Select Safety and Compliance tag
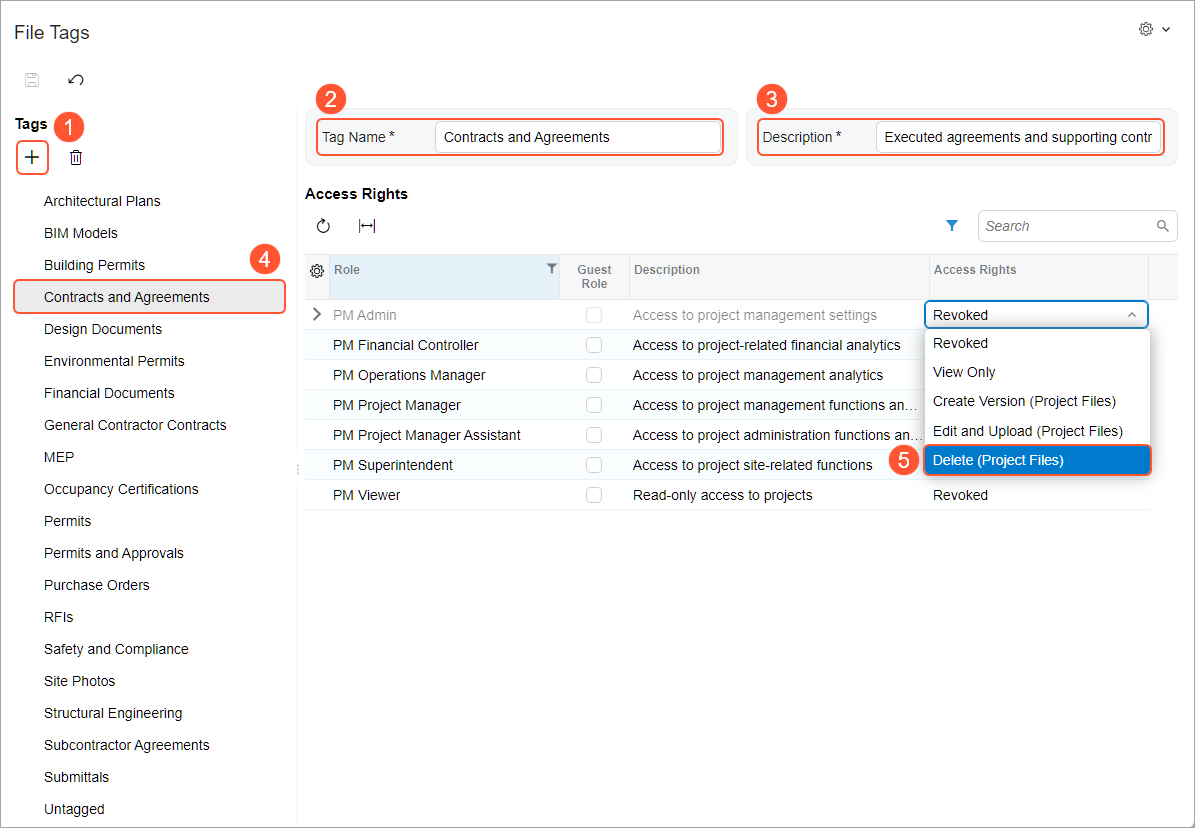Viewport: 1195px width, 828px height. (x=116, y=650)
